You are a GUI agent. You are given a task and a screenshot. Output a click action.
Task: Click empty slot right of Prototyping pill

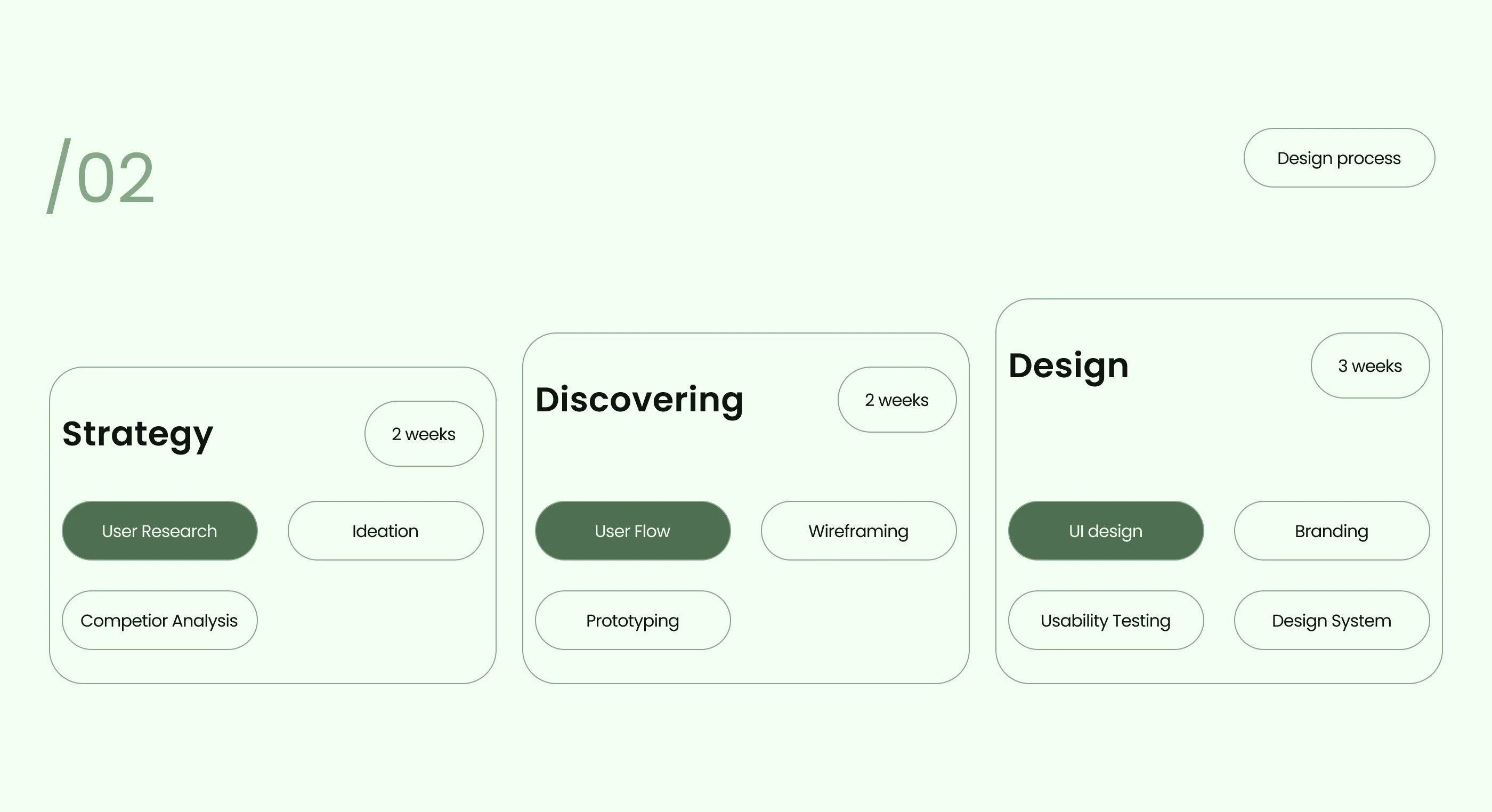point(858,620)
